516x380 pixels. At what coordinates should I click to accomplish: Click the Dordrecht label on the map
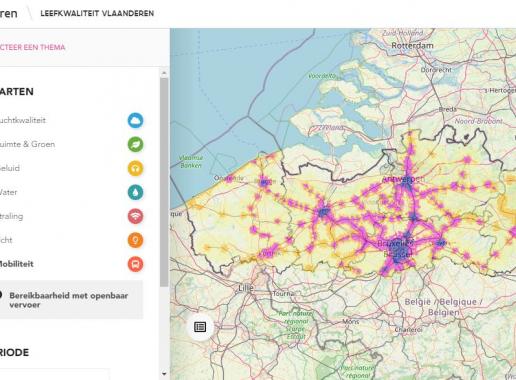coord(436,70)
